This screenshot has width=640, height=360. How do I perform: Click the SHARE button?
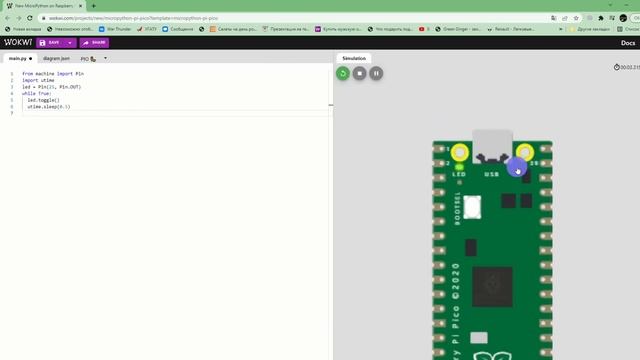pyautogui.click(x=94, y=42)
